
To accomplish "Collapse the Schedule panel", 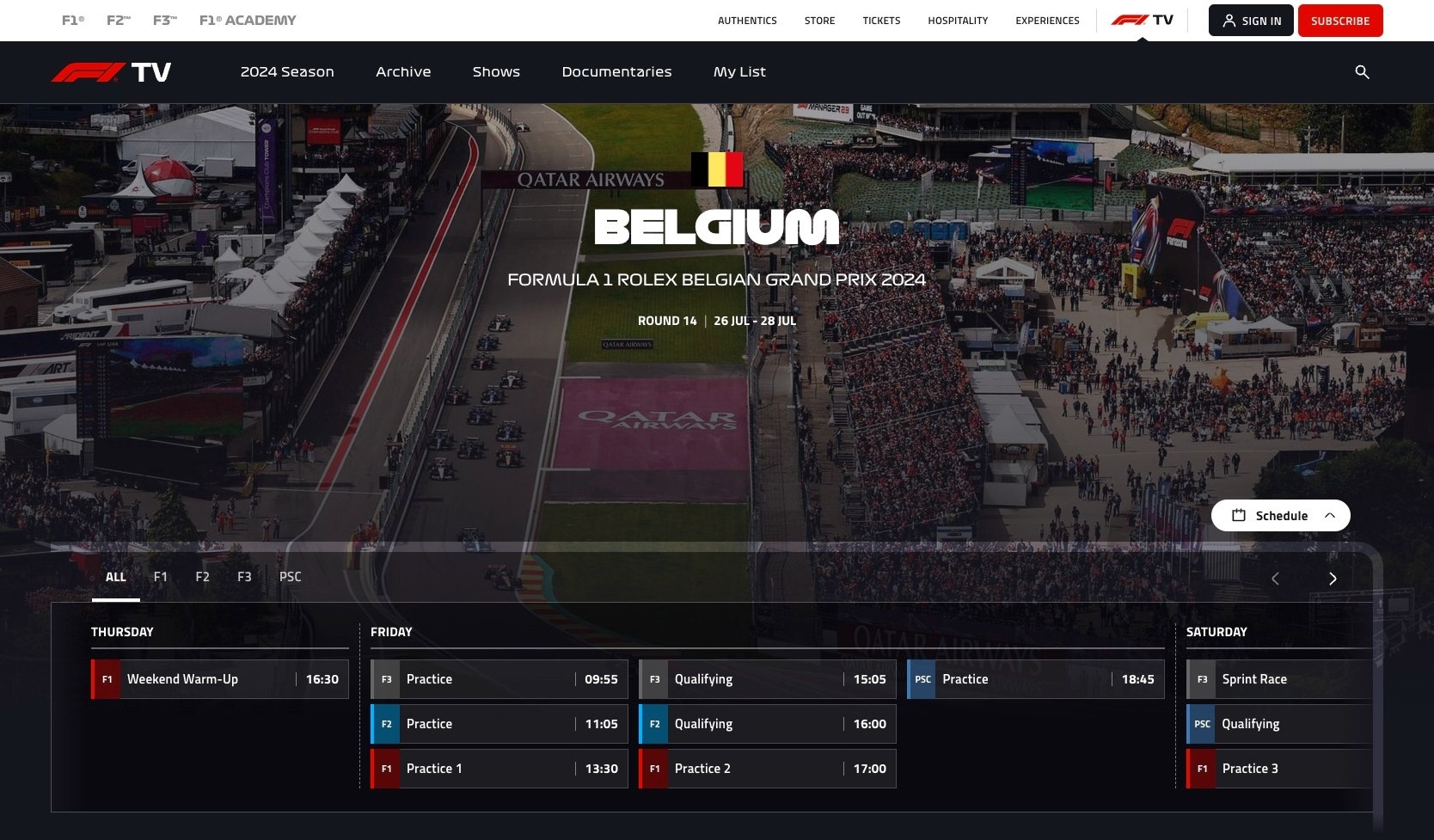I will click(1281, 516).
